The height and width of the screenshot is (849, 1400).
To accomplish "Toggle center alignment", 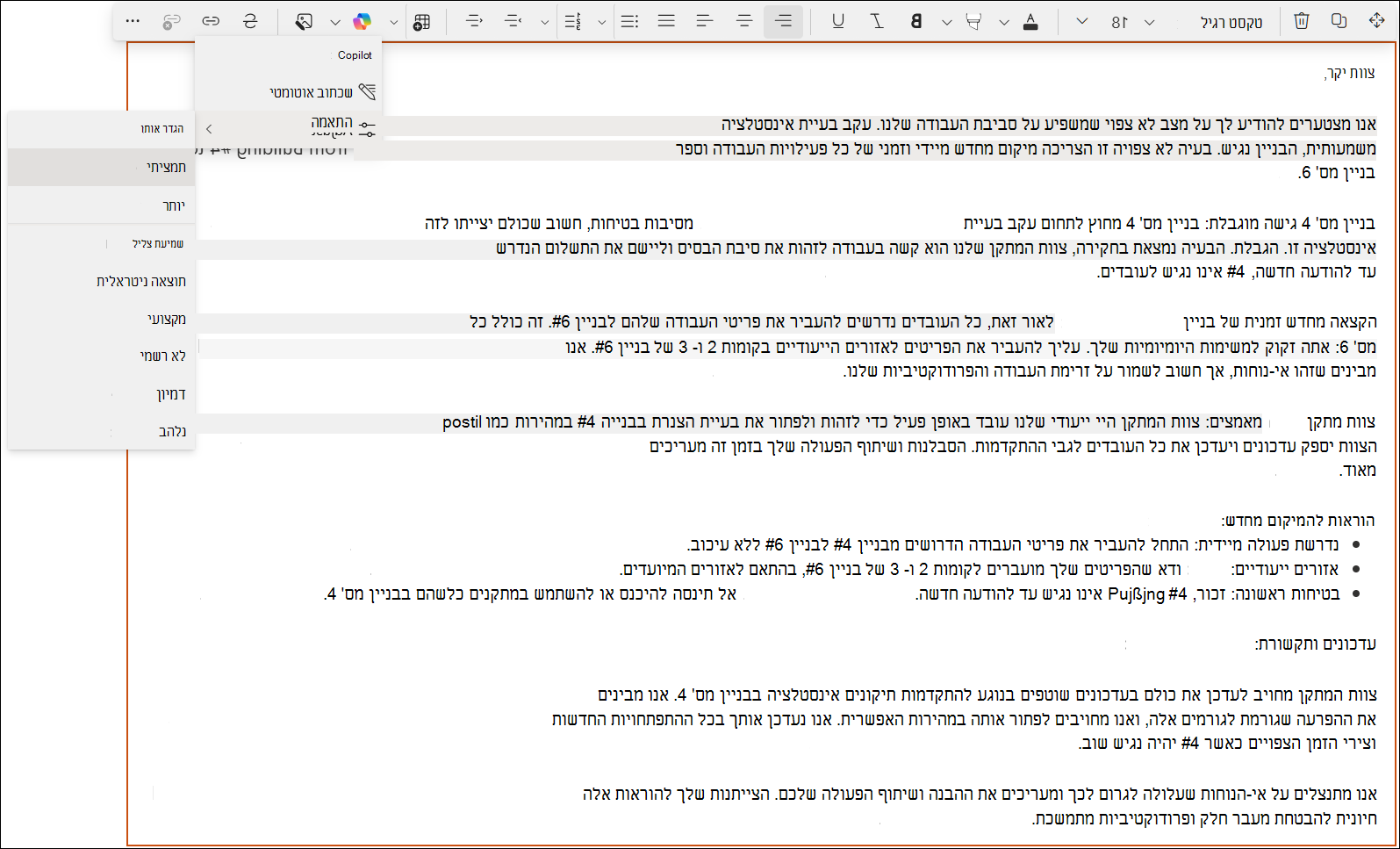I will (744, 21).
